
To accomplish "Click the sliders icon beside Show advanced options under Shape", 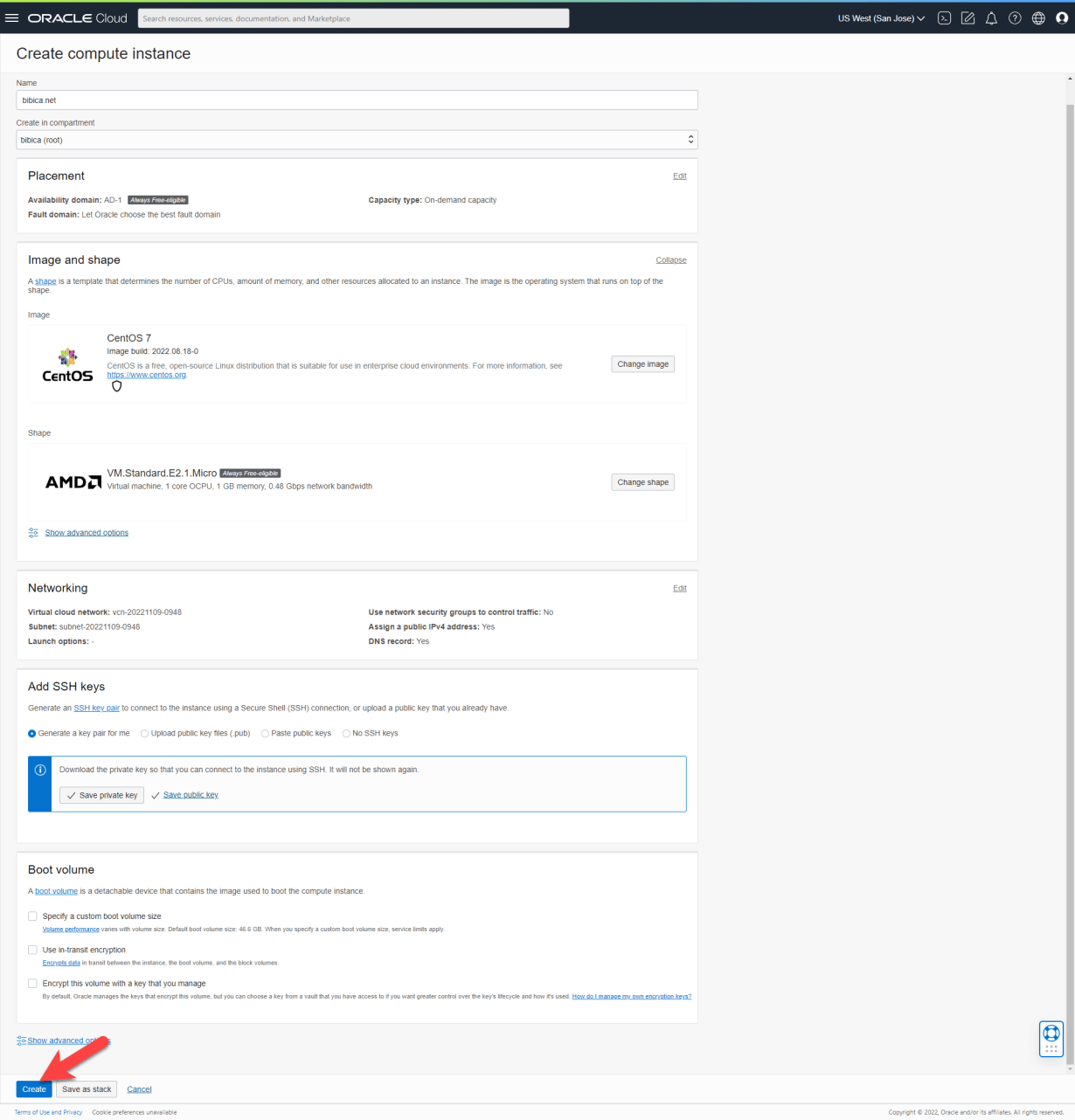I will click(33, 533).
